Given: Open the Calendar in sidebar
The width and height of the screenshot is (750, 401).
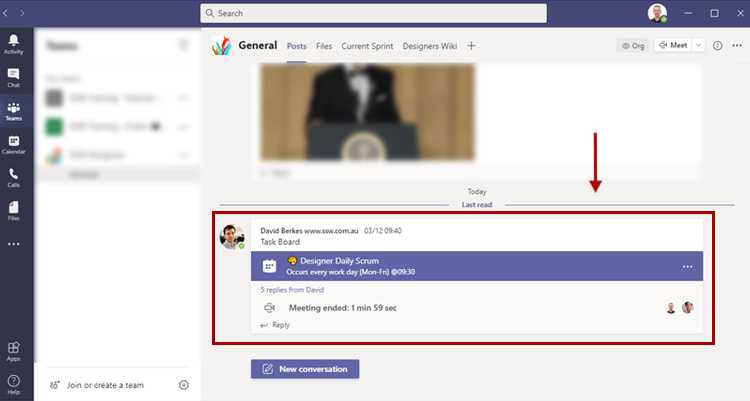Looking at the screenshot, I should tap(14, 144).
